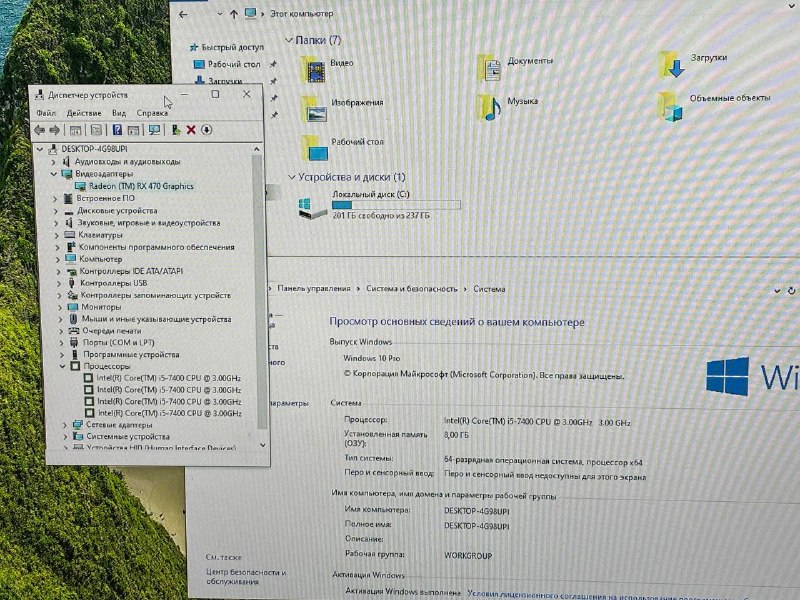
Task: Click Explorer back navigation arrow
Action: point(183,15)
